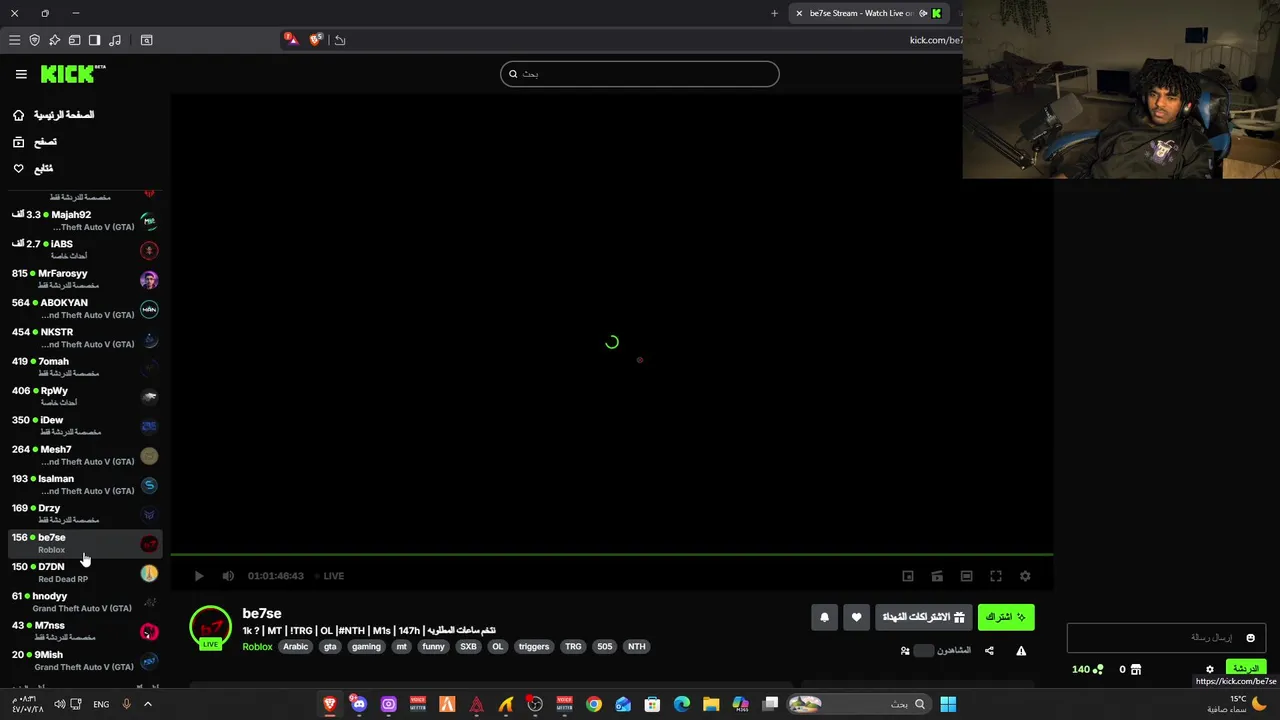Open الاشتراكات المهداة gift subs button
Screen dimensions: 1280x720
coord(923,617)
